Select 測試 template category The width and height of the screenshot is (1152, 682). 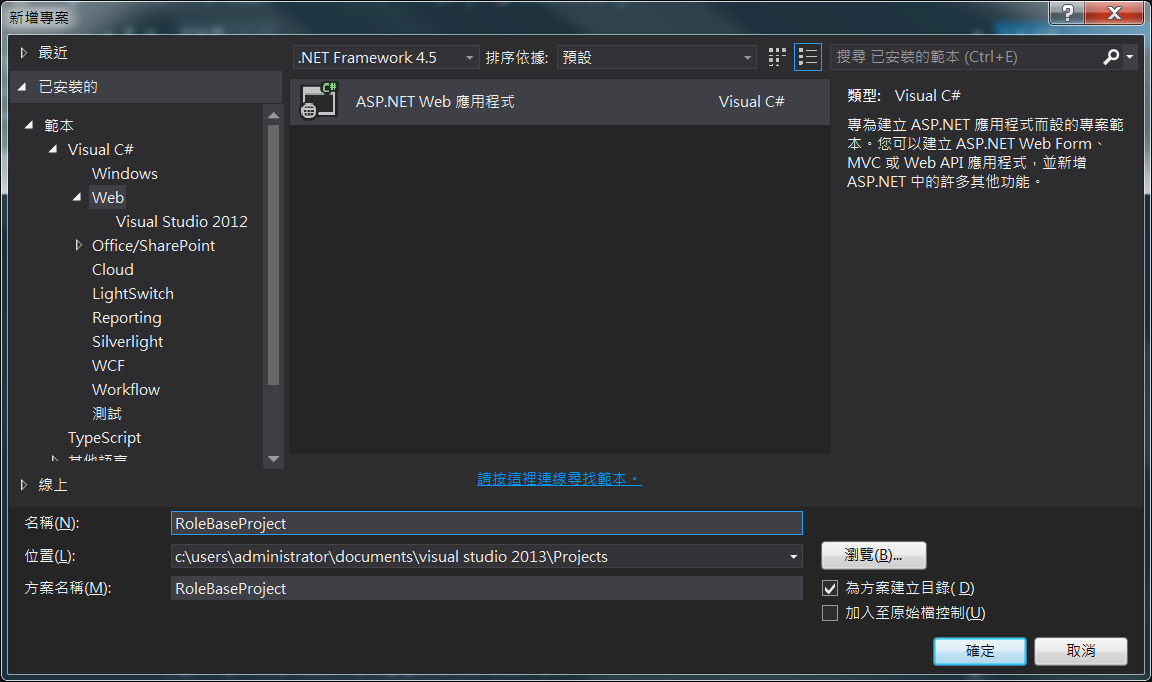coord(107,414)
